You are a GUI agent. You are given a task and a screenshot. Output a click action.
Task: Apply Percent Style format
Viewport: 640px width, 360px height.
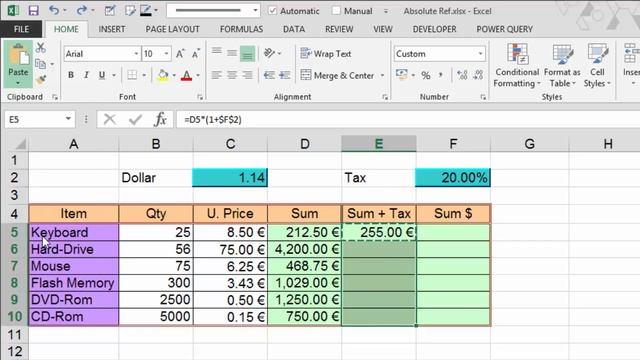click(426, 75)
